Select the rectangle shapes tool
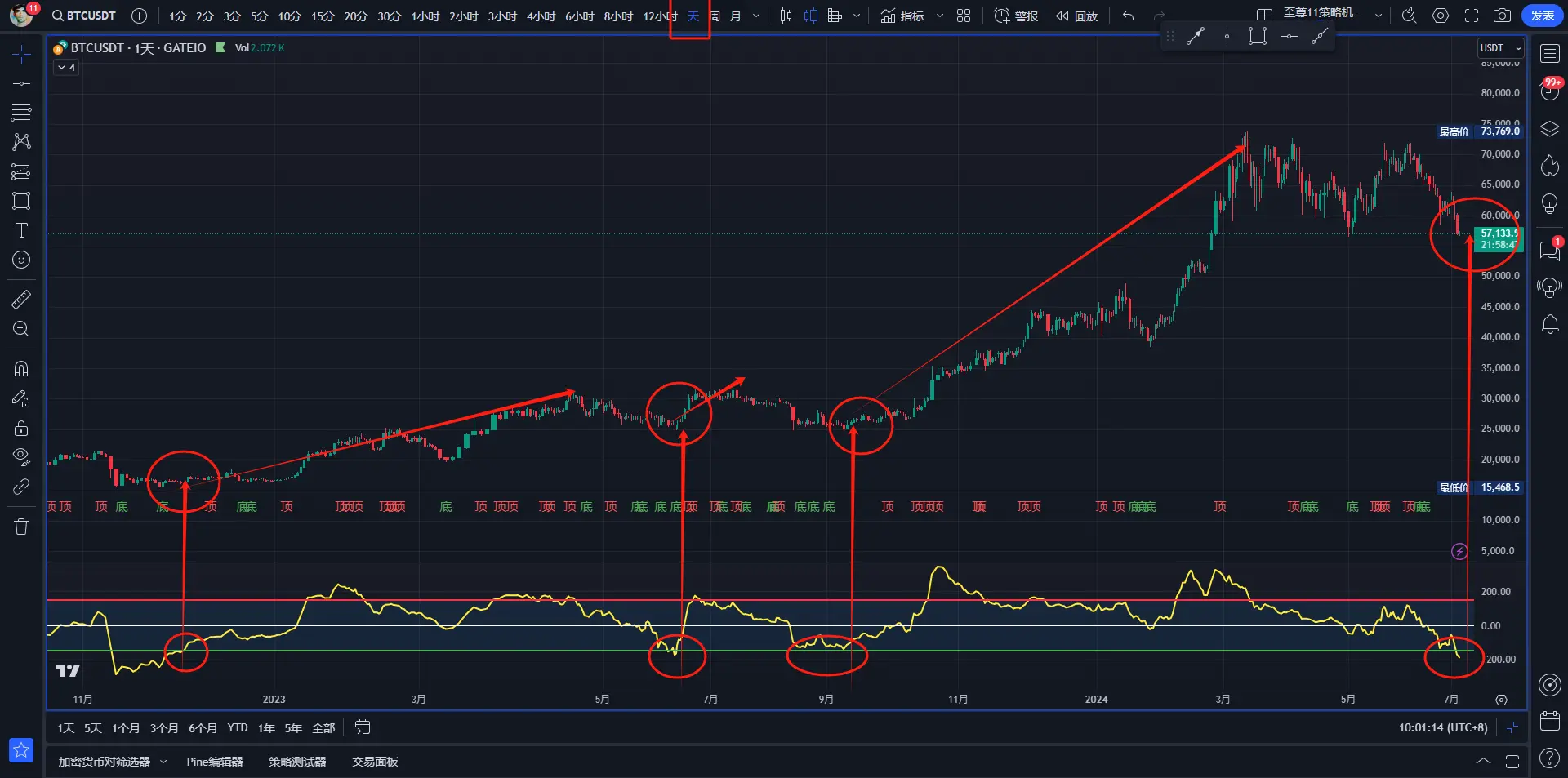 pyautogui.click(x=21, y=201)
